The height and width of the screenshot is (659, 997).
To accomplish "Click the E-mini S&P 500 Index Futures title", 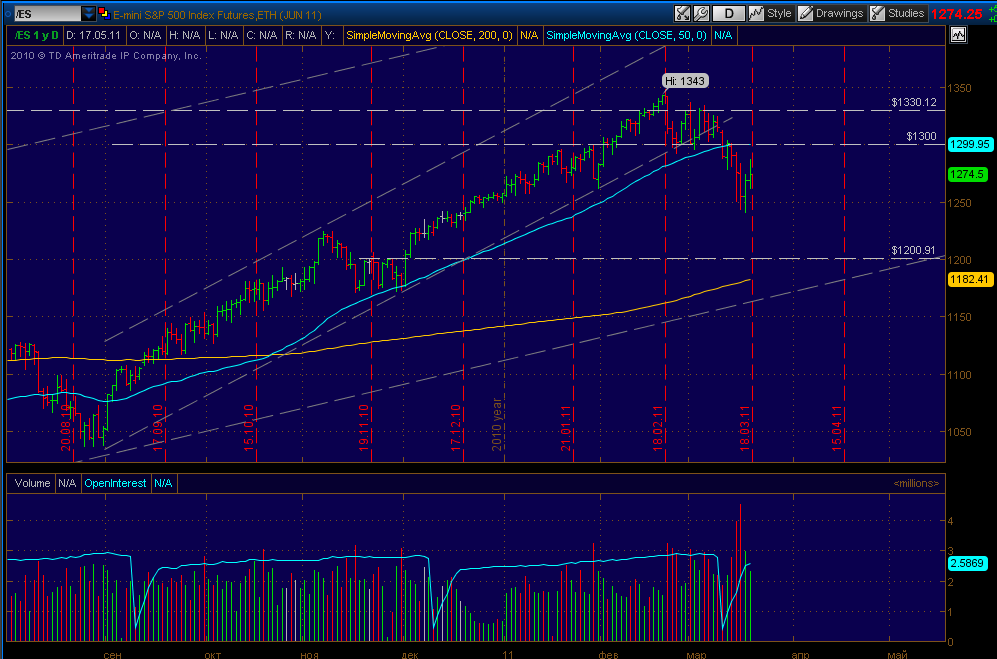I will click(217, 14).
